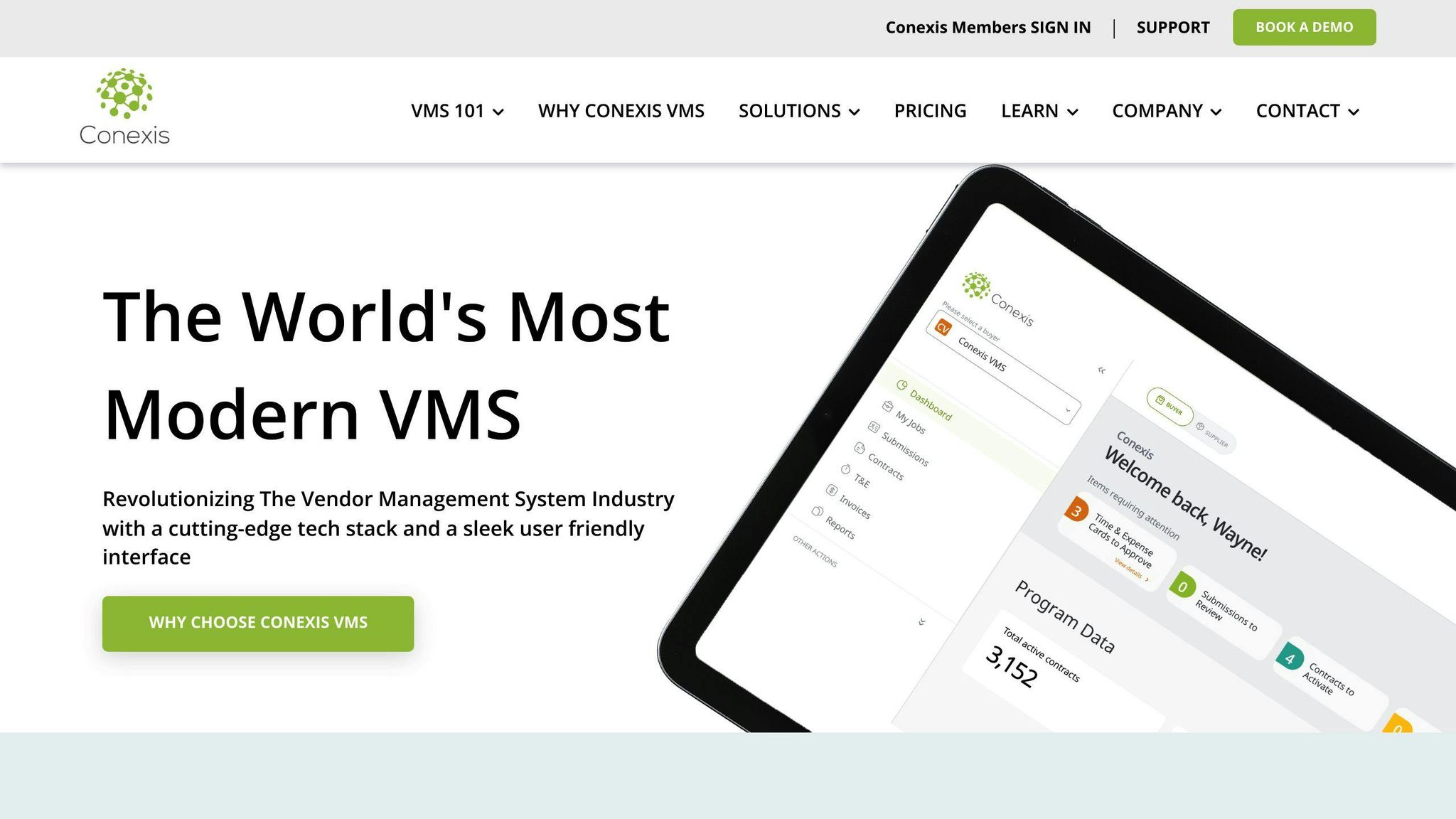Click the BOOK A DEMO button

1304,27
